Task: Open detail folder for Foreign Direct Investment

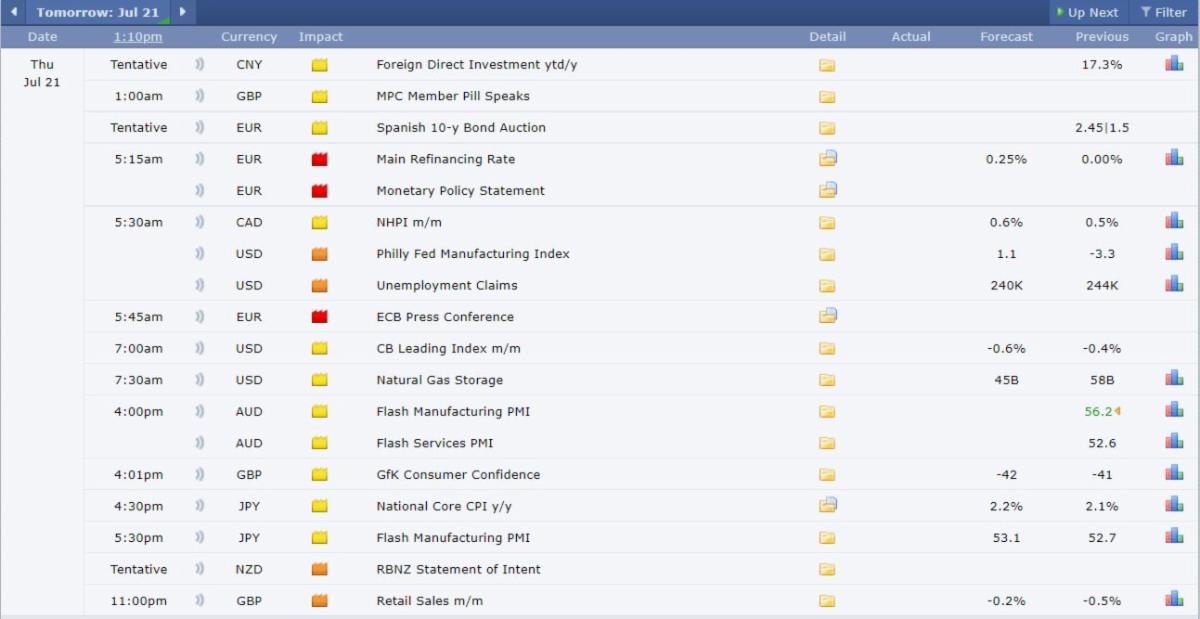Action: click(x=827, y=65)
